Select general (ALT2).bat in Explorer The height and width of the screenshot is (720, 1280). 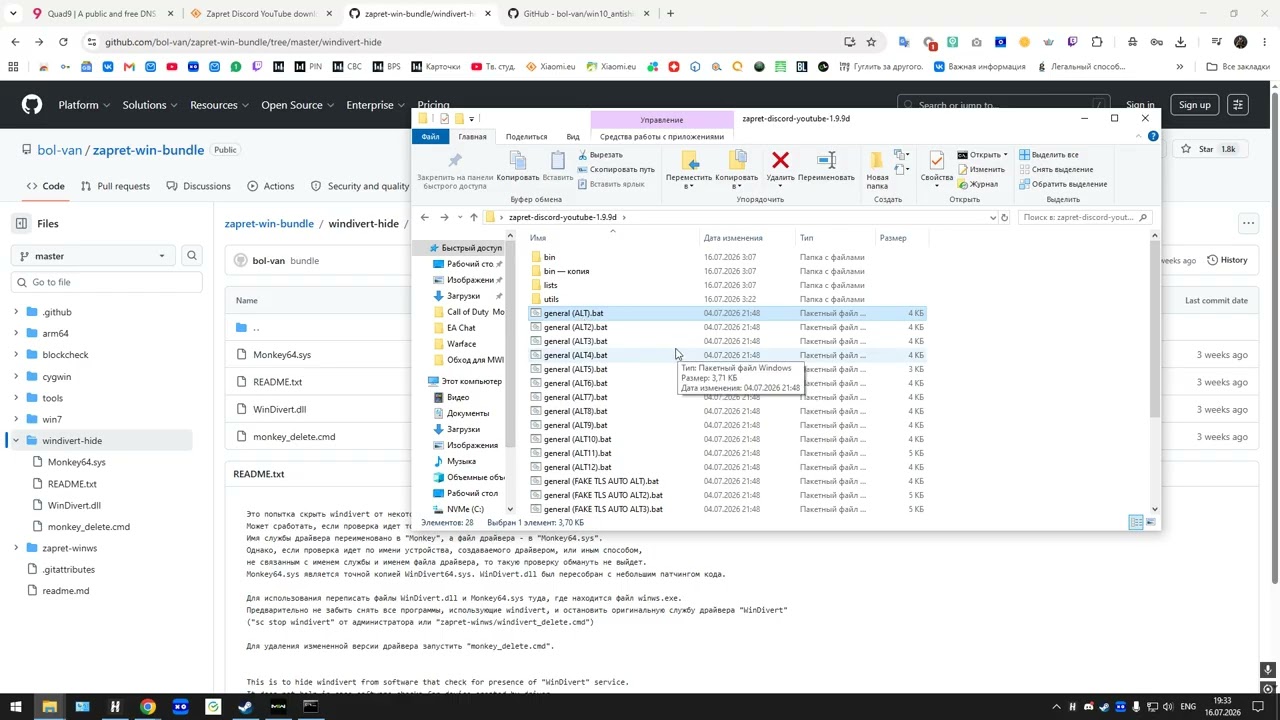(575, 327)
